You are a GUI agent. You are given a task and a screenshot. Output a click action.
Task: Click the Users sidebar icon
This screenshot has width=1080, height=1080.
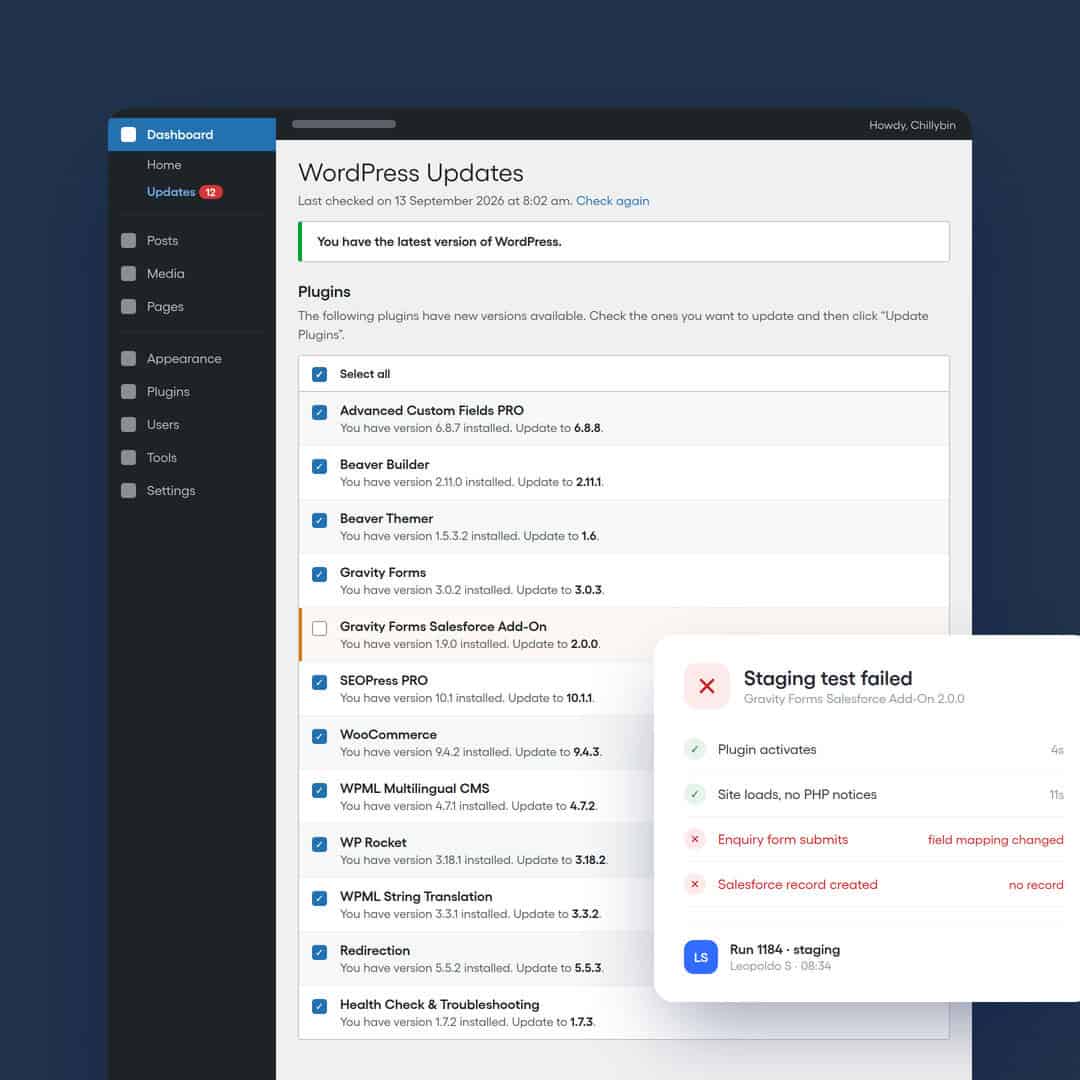point(128,424)
